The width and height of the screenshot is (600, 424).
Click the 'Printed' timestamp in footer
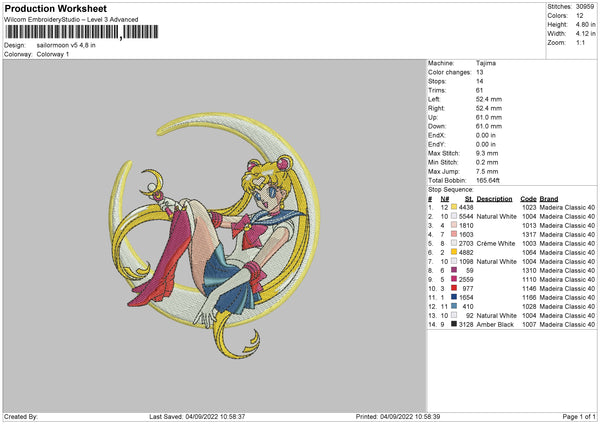(x=398, y=416)
